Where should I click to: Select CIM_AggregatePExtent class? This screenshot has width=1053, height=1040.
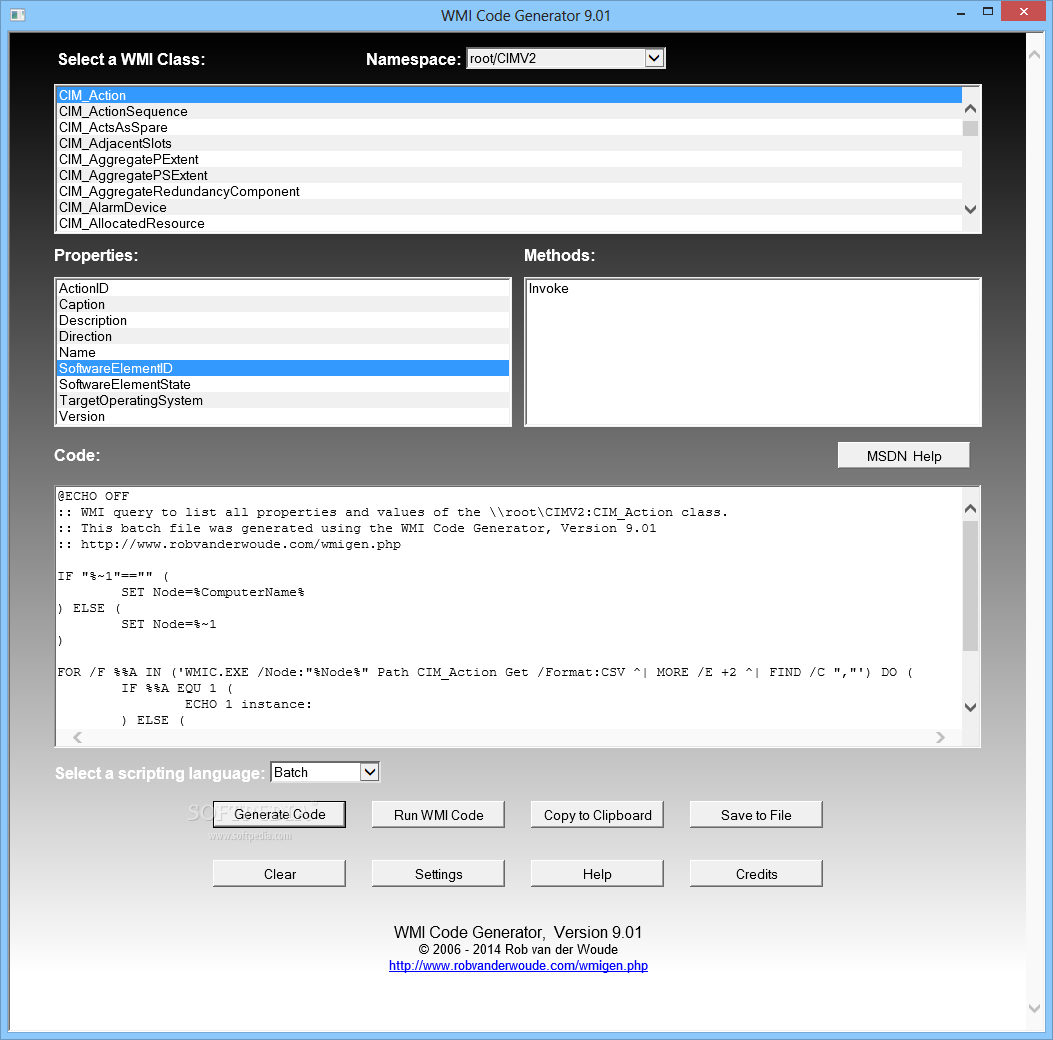coord(510,160)
